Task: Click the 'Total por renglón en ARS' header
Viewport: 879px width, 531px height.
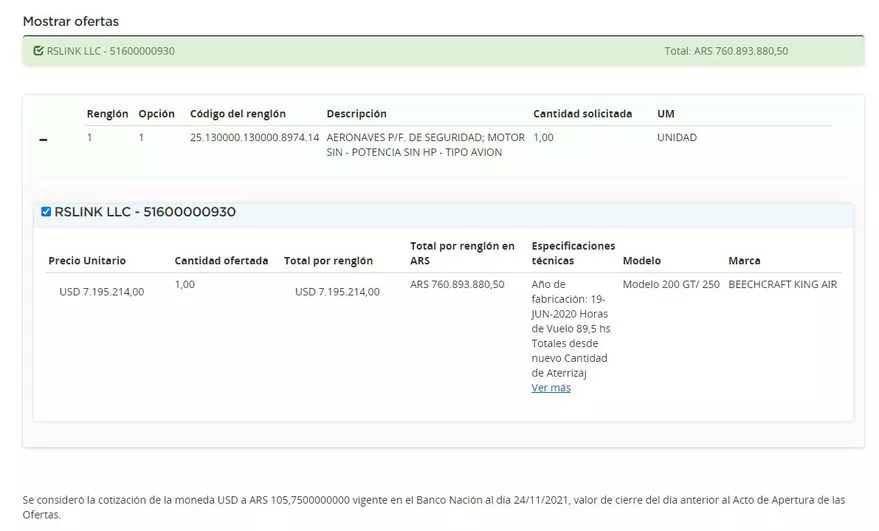Action: (x=462, y=253)
